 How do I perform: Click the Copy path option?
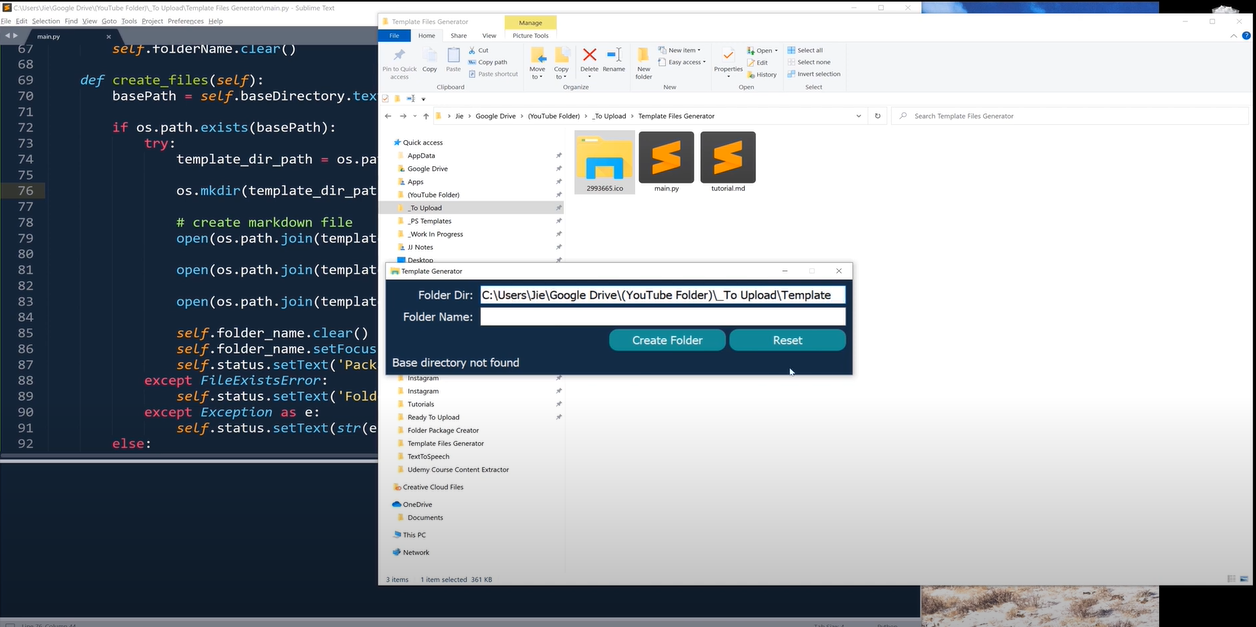pos(492,62)
